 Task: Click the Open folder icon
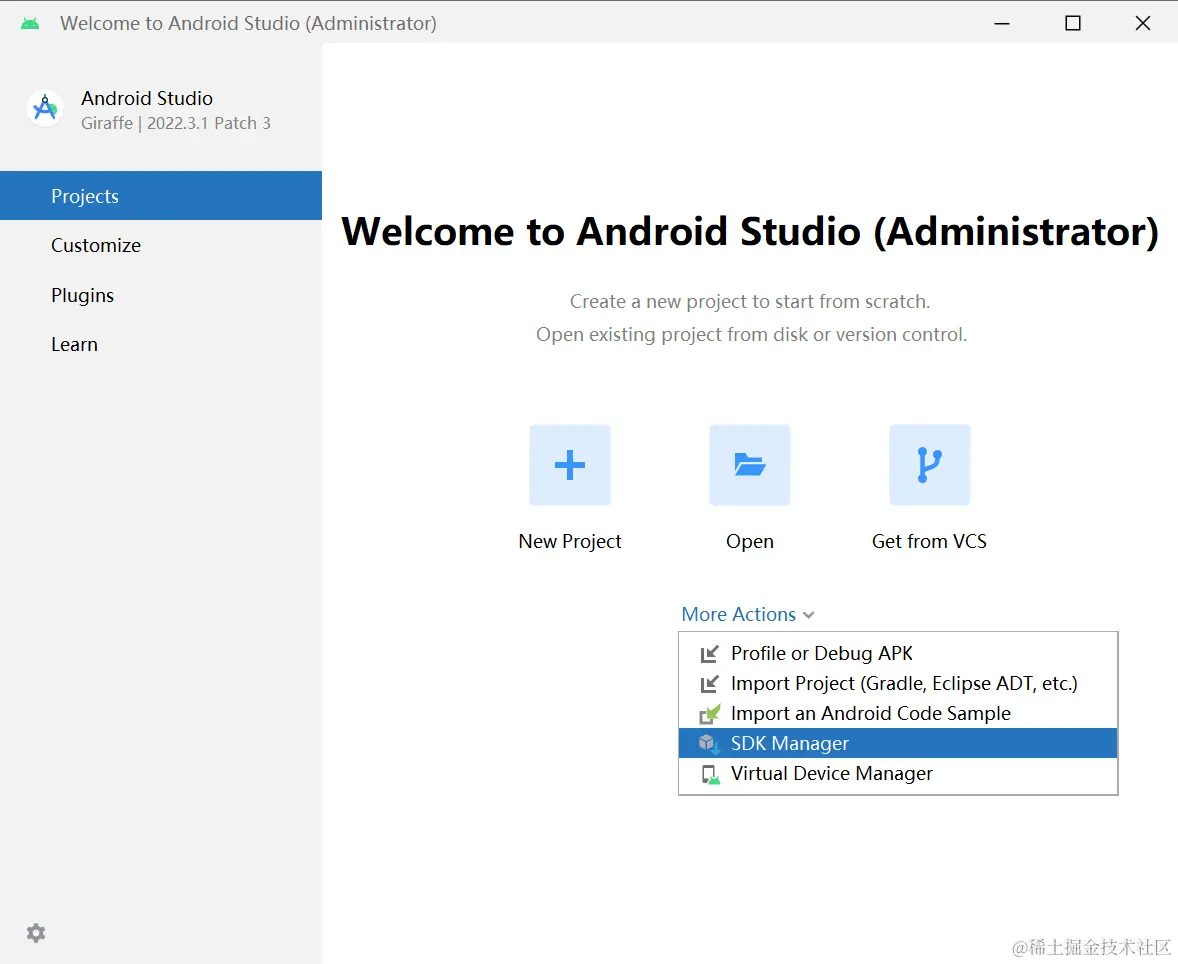click(750, 465)
